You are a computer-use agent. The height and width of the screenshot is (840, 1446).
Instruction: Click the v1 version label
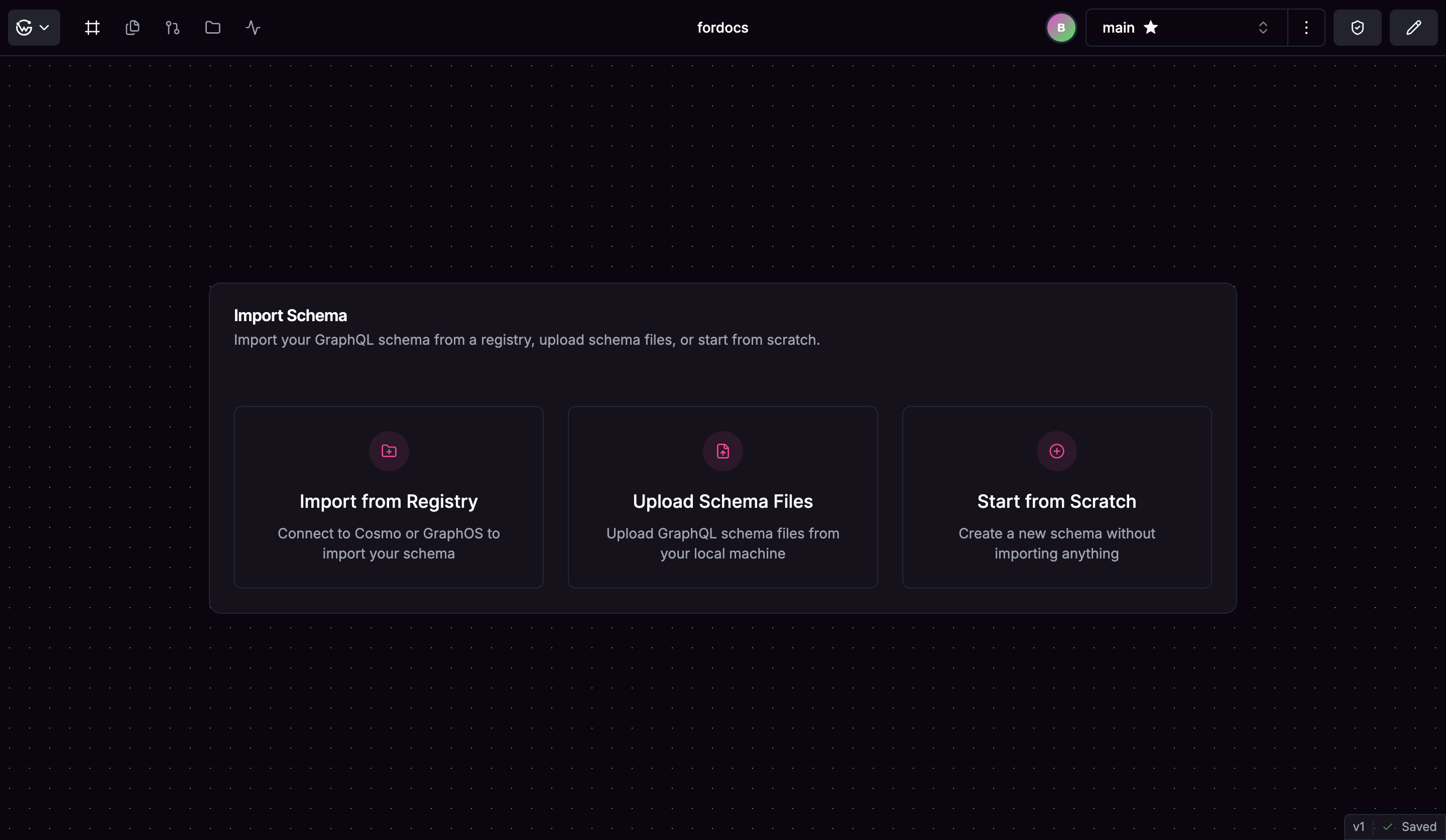[1358, 826]
